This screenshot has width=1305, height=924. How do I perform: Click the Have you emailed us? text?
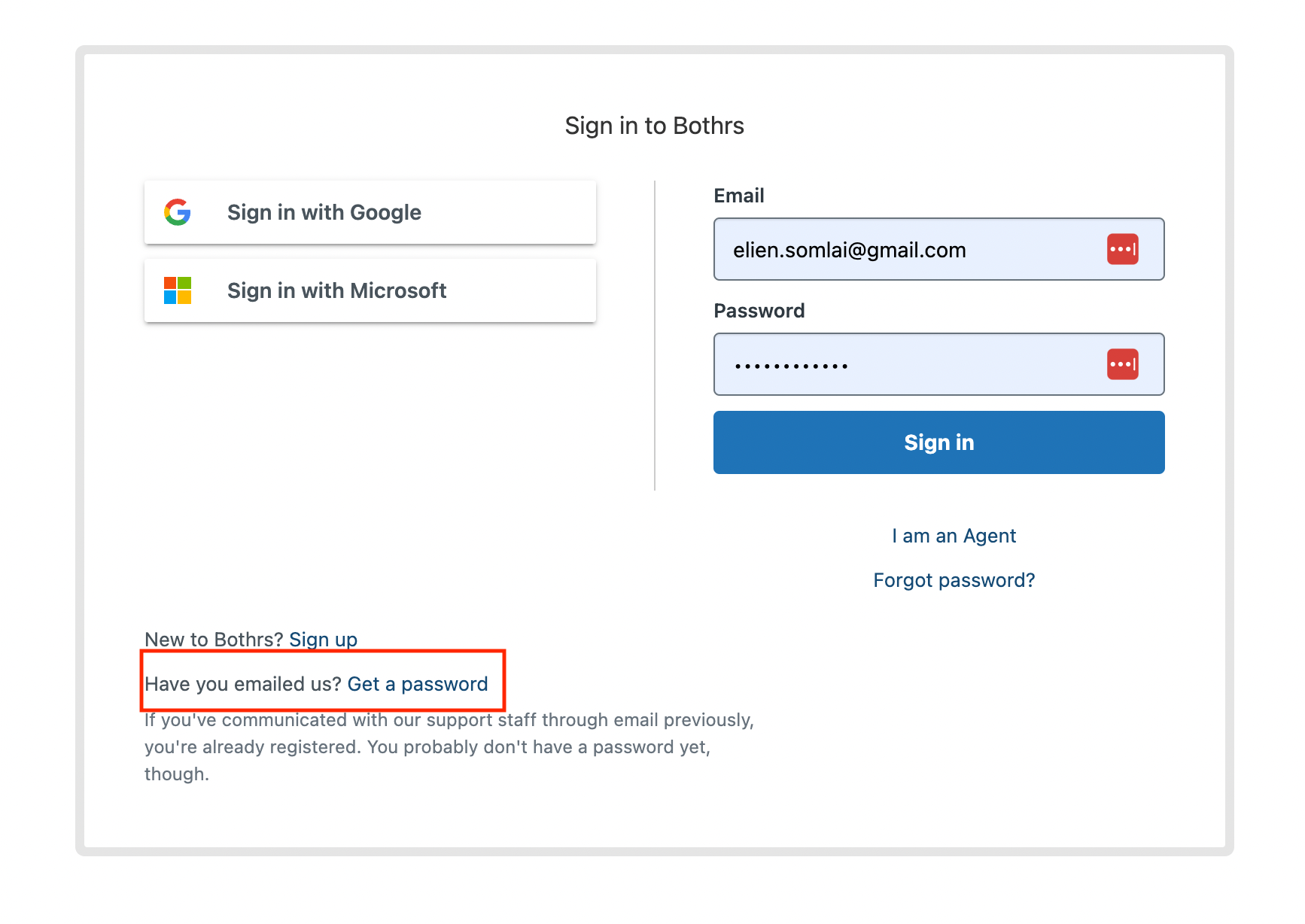click(x=243, y=684)
